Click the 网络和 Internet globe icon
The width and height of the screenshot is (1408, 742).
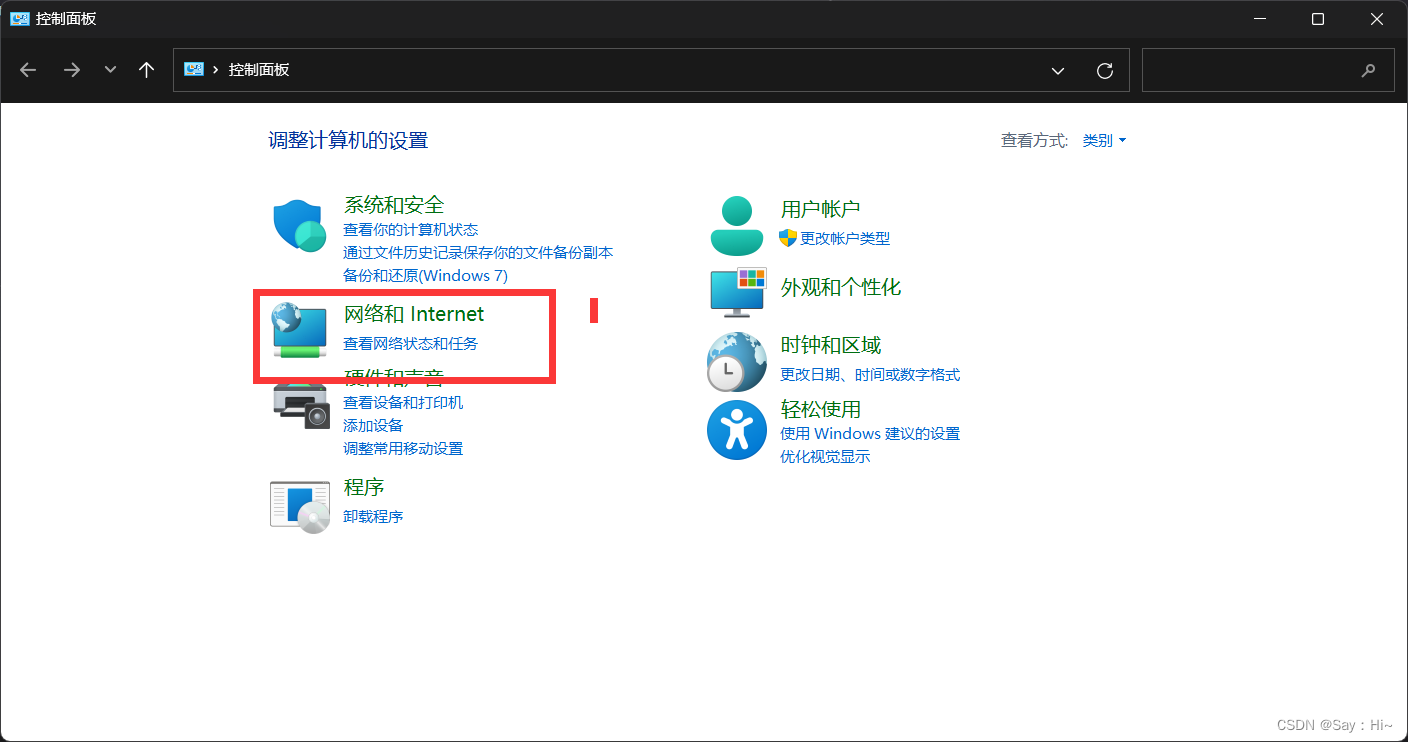[x=298, y=331]
